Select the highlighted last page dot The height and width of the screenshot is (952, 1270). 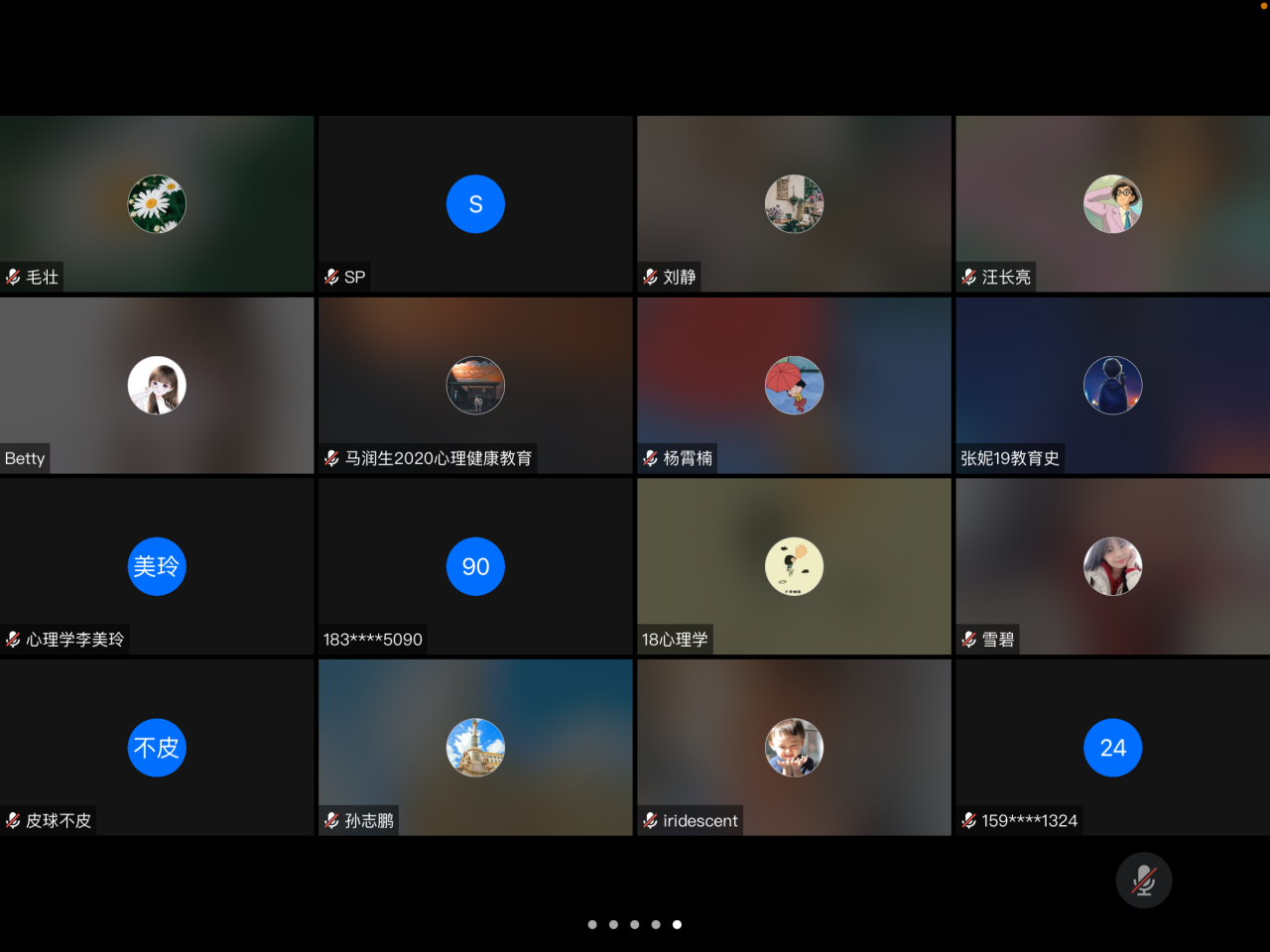pyautogui.click(x=677, y=924)
